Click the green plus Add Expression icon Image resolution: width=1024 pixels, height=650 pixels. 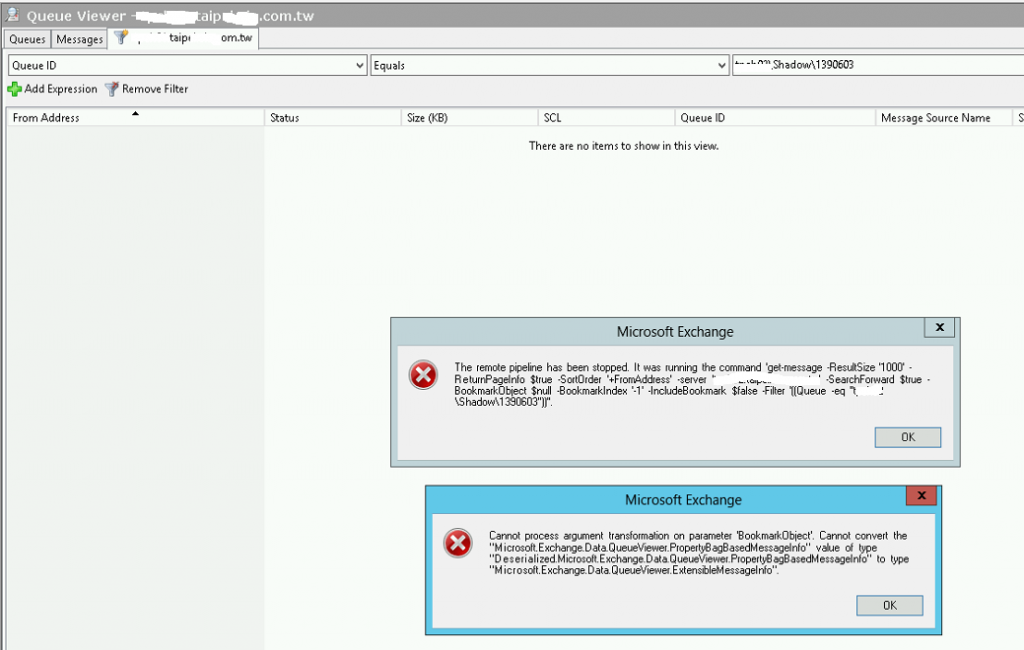(x=14, y=89)
